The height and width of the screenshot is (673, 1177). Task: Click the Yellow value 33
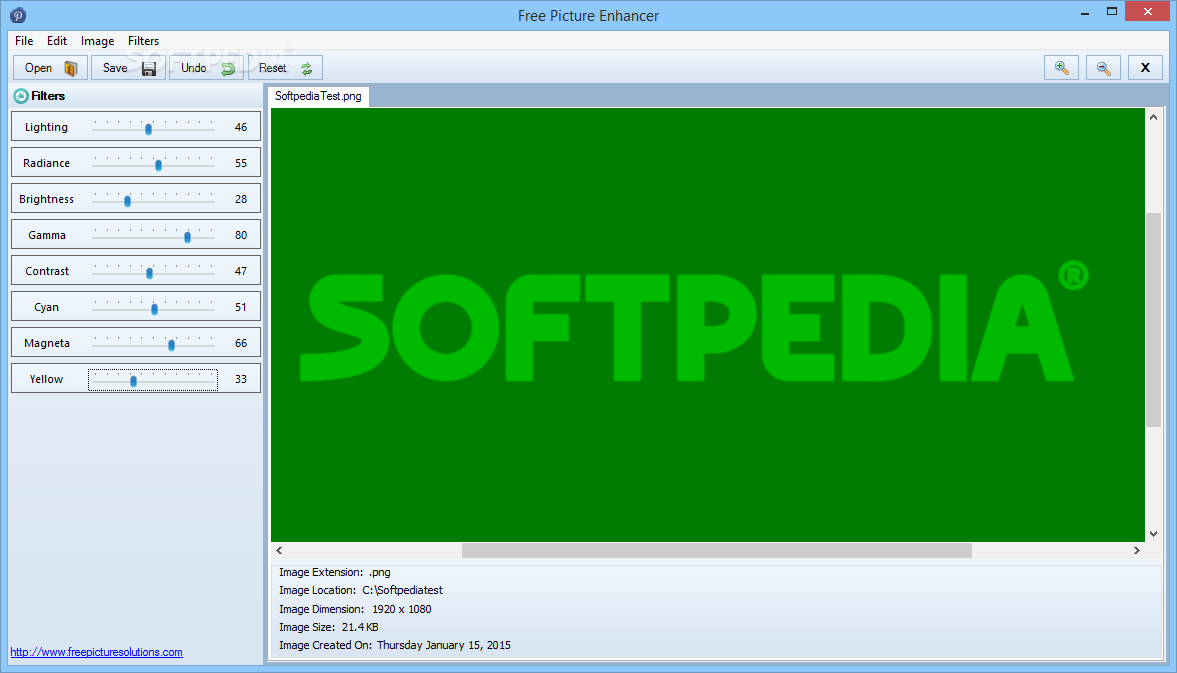point(241,380)
